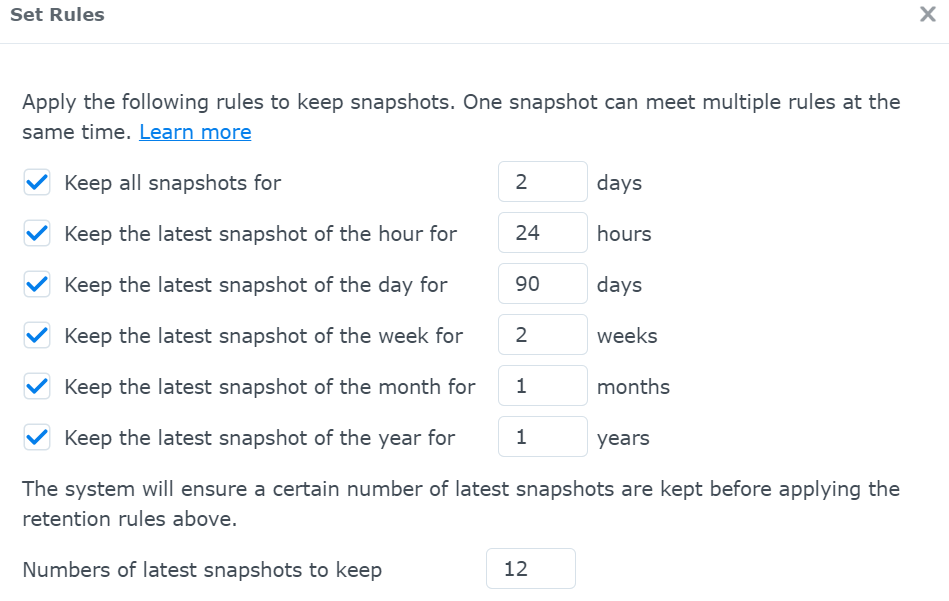Toggle 'Keep the latest snapshot of the hour' checkbox
The height and width of the screenshot is (601, 949).
[37, 234]
